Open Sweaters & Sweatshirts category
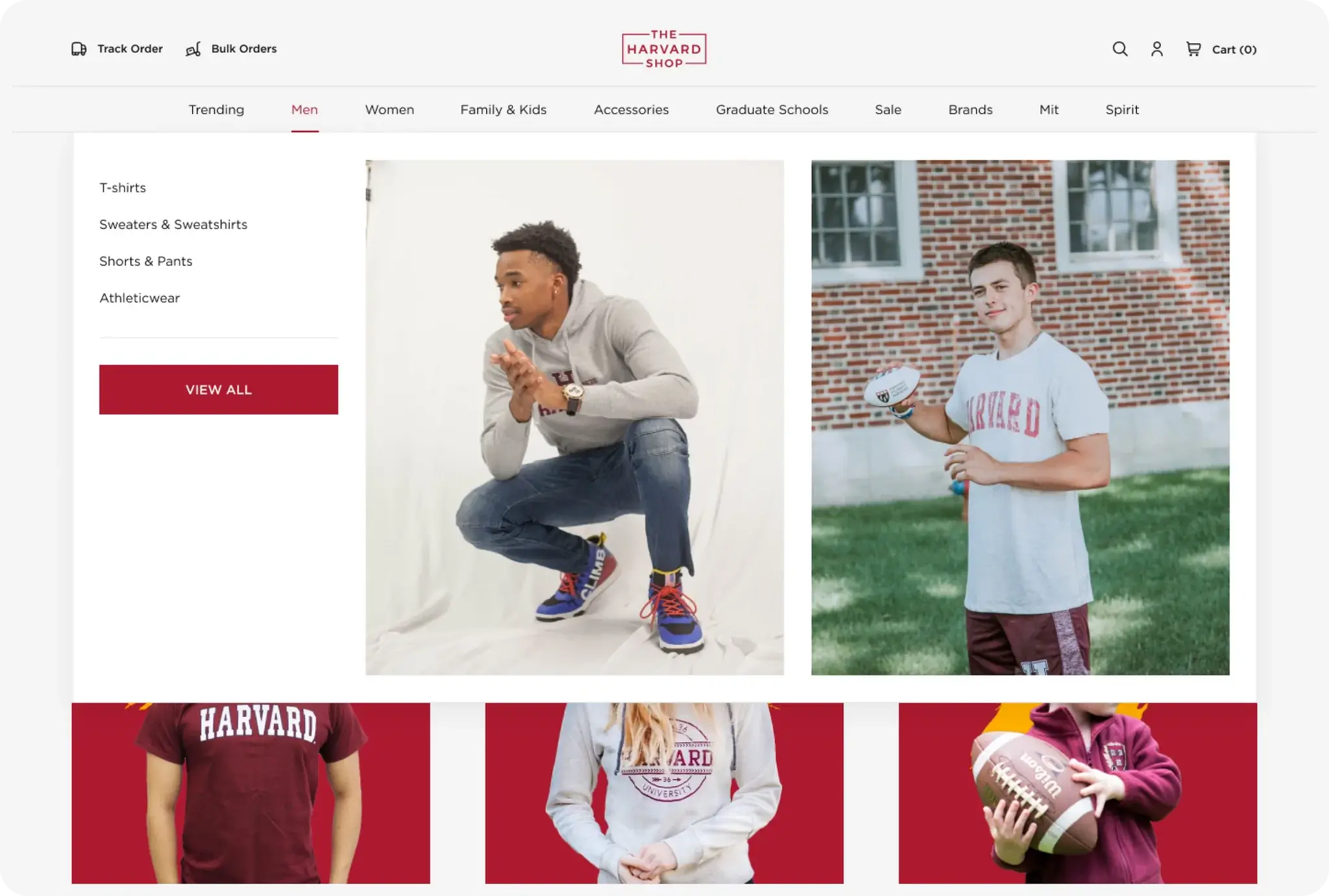 pos(173,224)
